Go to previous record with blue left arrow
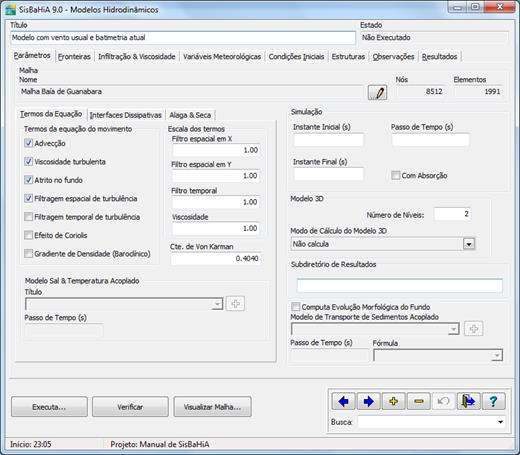The height and width of the screenshot is (455, 520). pos(343,401)
